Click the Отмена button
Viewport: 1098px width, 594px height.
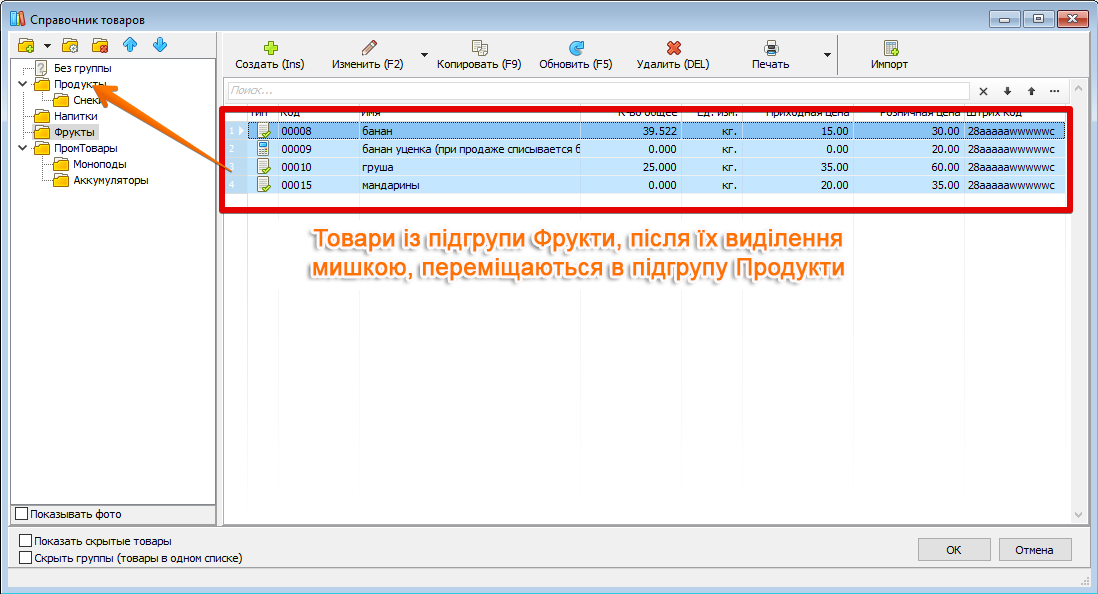coord(1034,550)
